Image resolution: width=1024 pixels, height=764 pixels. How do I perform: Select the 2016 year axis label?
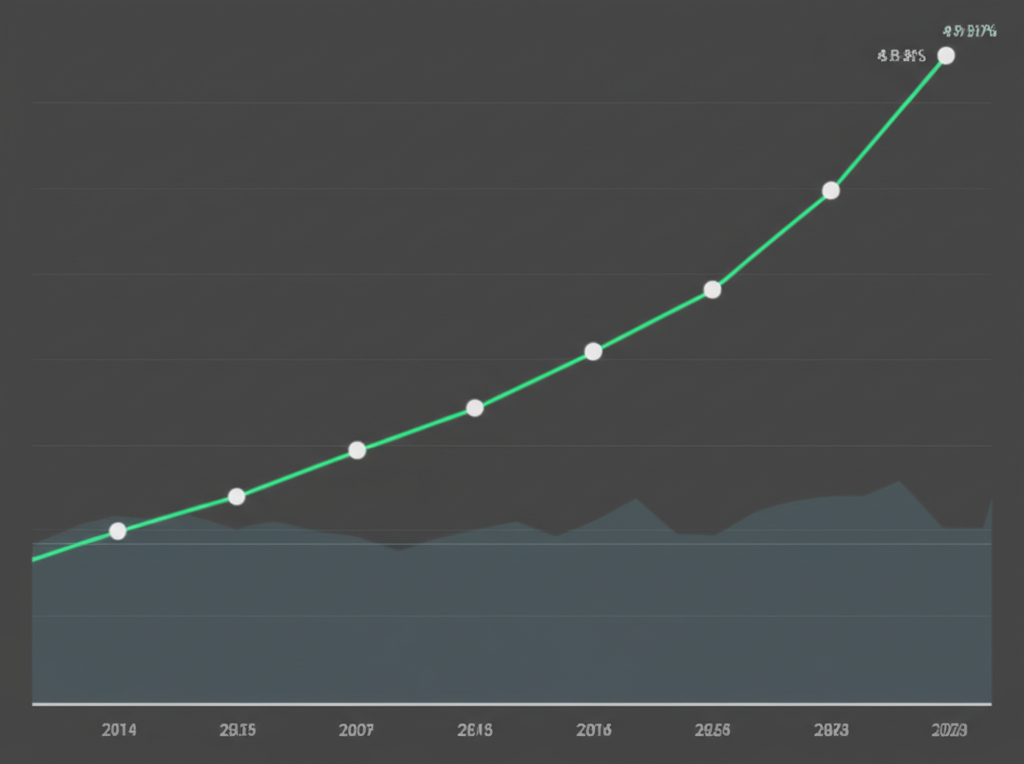(x=593, y=730)
